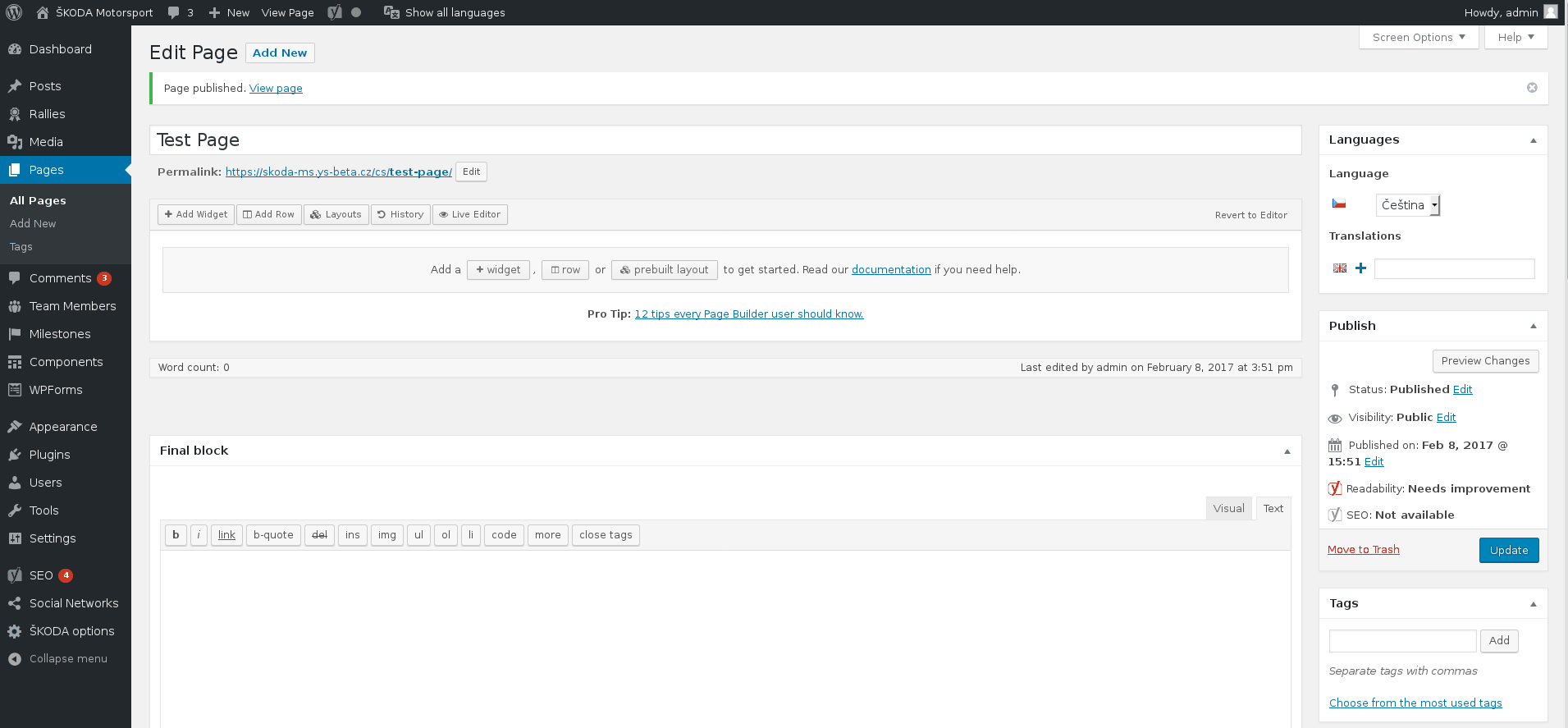1568x728 pixels.
Task: Click the Dashboard gauge icon
Action: pos(15,49)
